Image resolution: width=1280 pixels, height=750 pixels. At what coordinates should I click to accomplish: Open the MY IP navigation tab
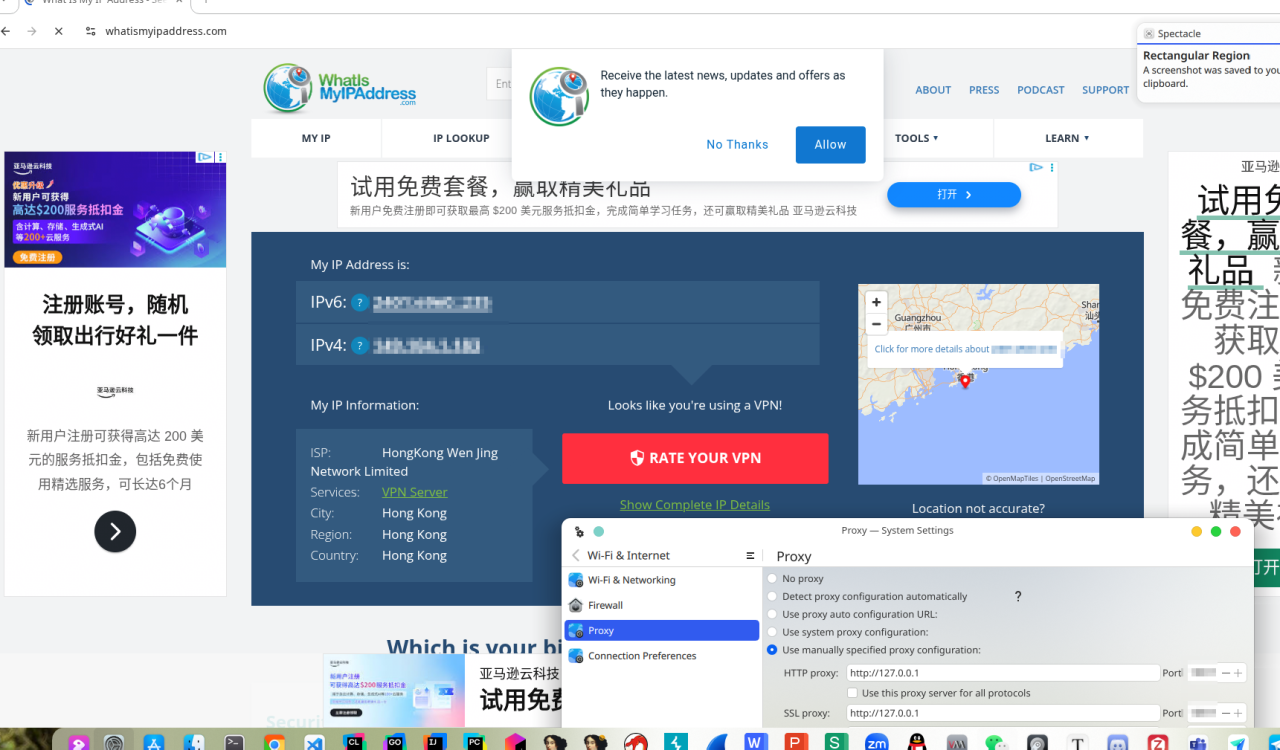point(316,138)
